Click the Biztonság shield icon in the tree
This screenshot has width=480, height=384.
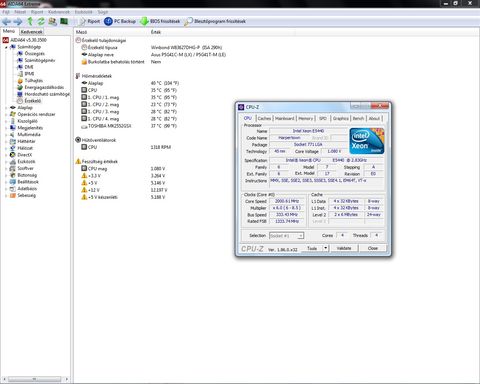13,175
